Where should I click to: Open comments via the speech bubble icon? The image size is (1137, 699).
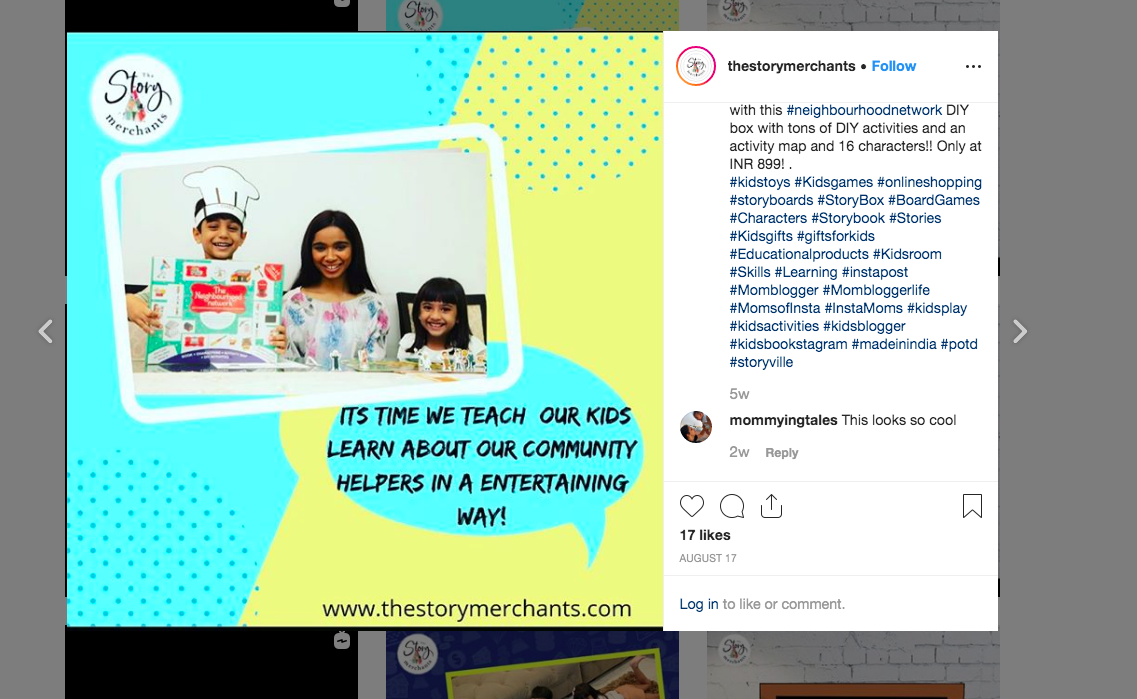point(732,506)
